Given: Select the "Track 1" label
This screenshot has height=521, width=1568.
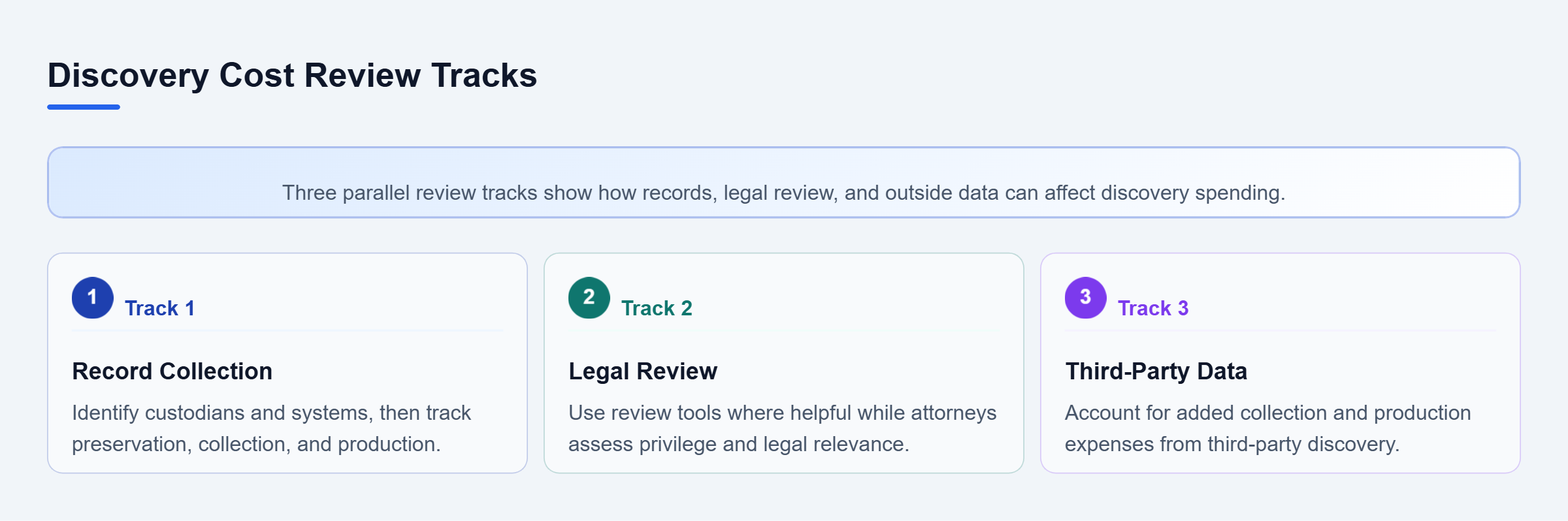Looking at the screenshot, I should point(160,308).
